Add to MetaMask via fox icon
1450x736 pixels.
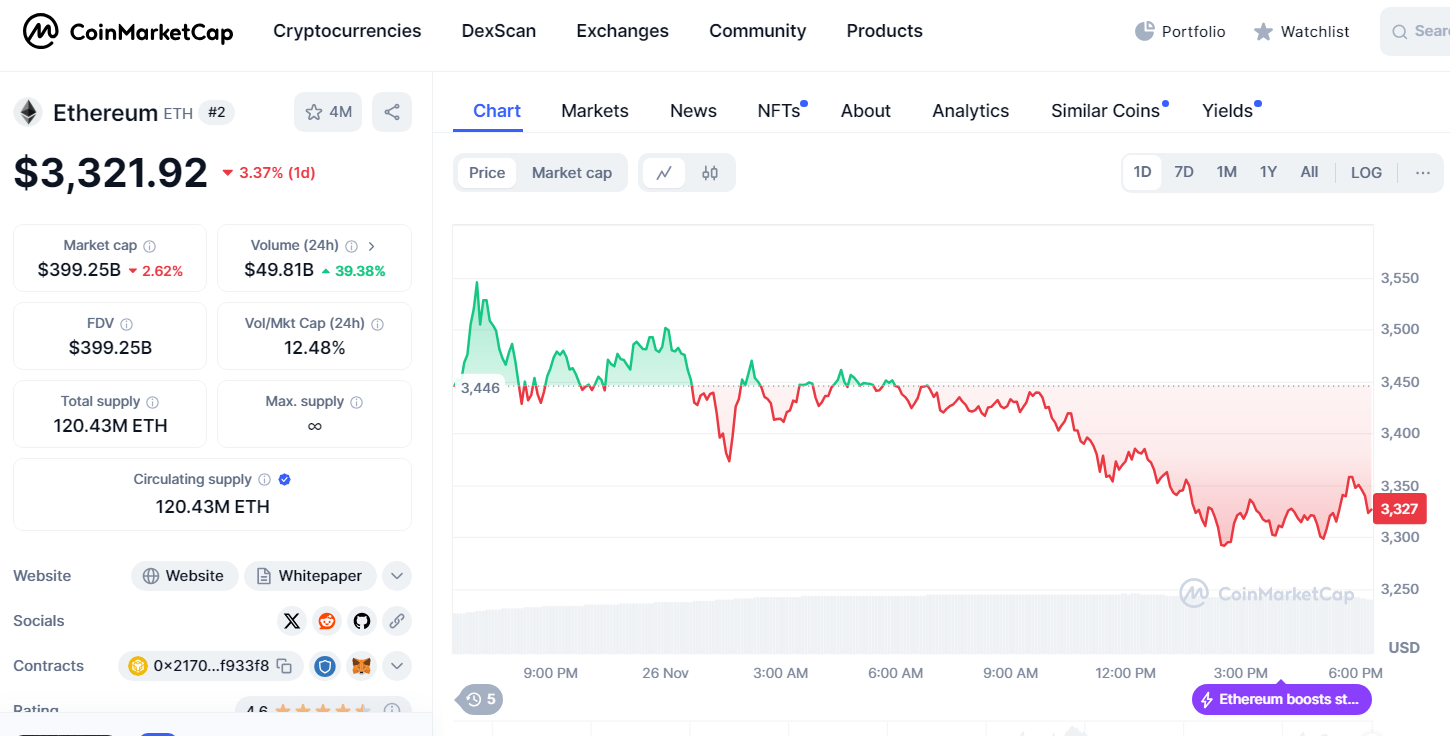[360, 666]
